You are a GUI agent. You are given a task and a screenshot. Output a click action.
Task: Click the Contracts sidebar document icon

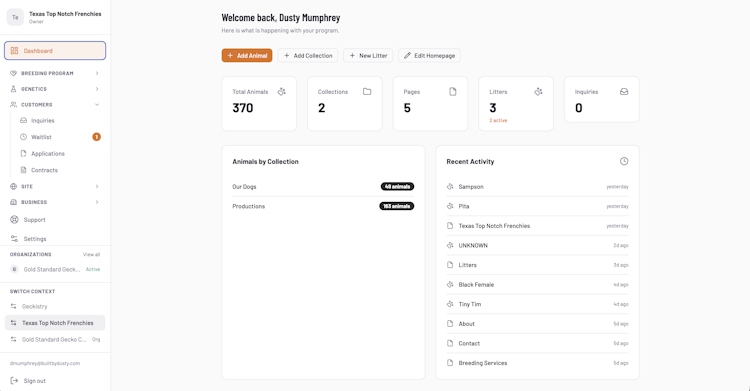point(23,170)
